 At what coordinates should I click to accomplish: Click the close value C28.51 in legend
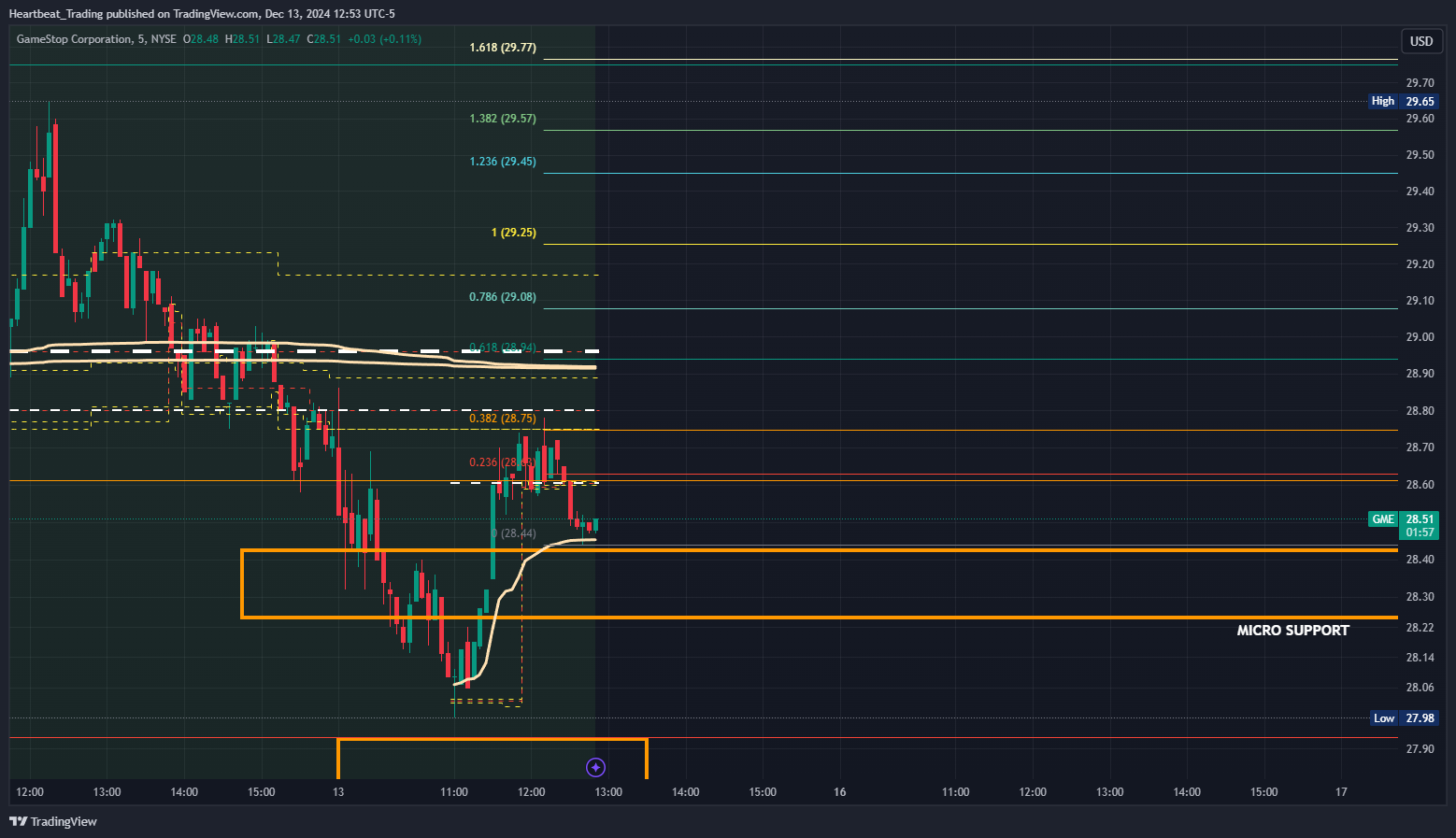coord(324,39)
